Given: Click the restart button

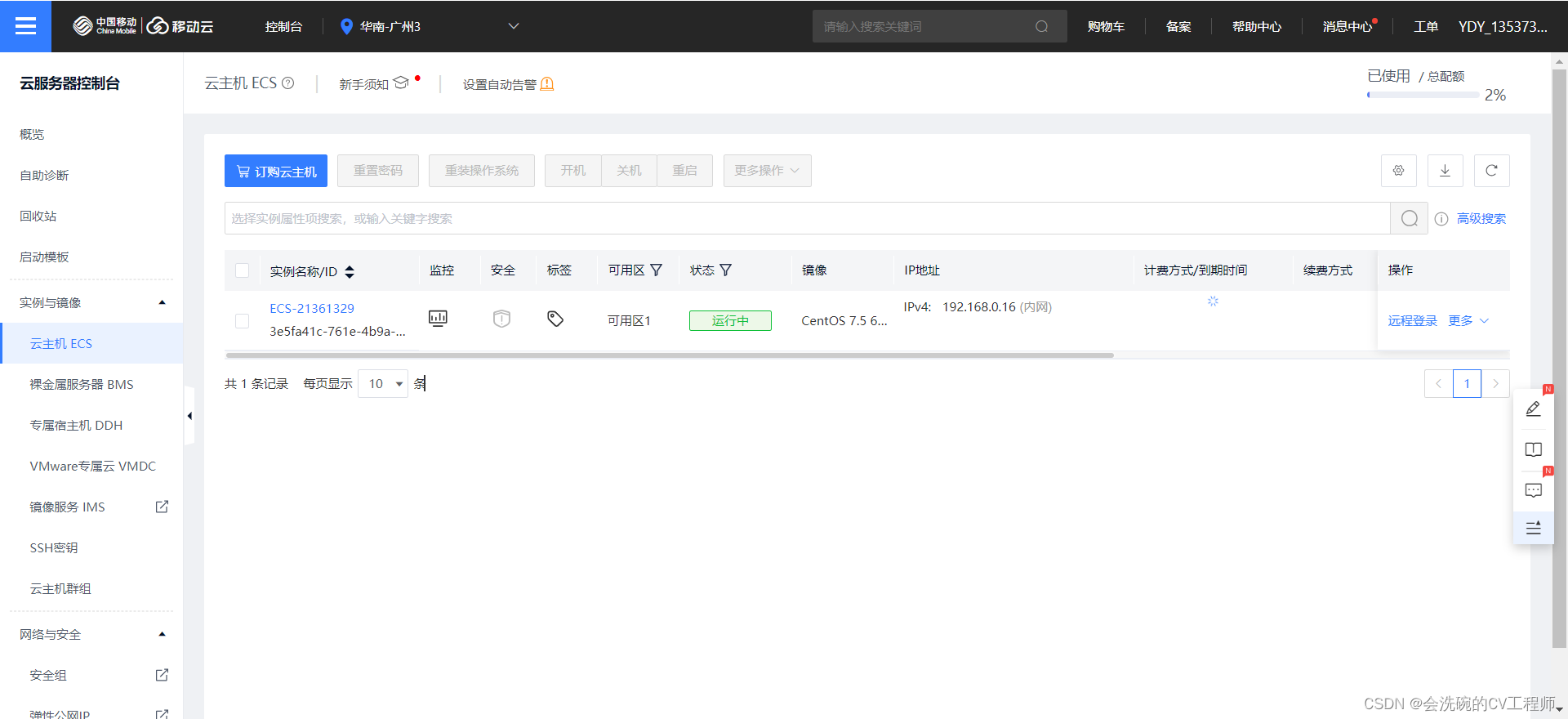Looking at the screenshot, I should (x=684, y=171).
